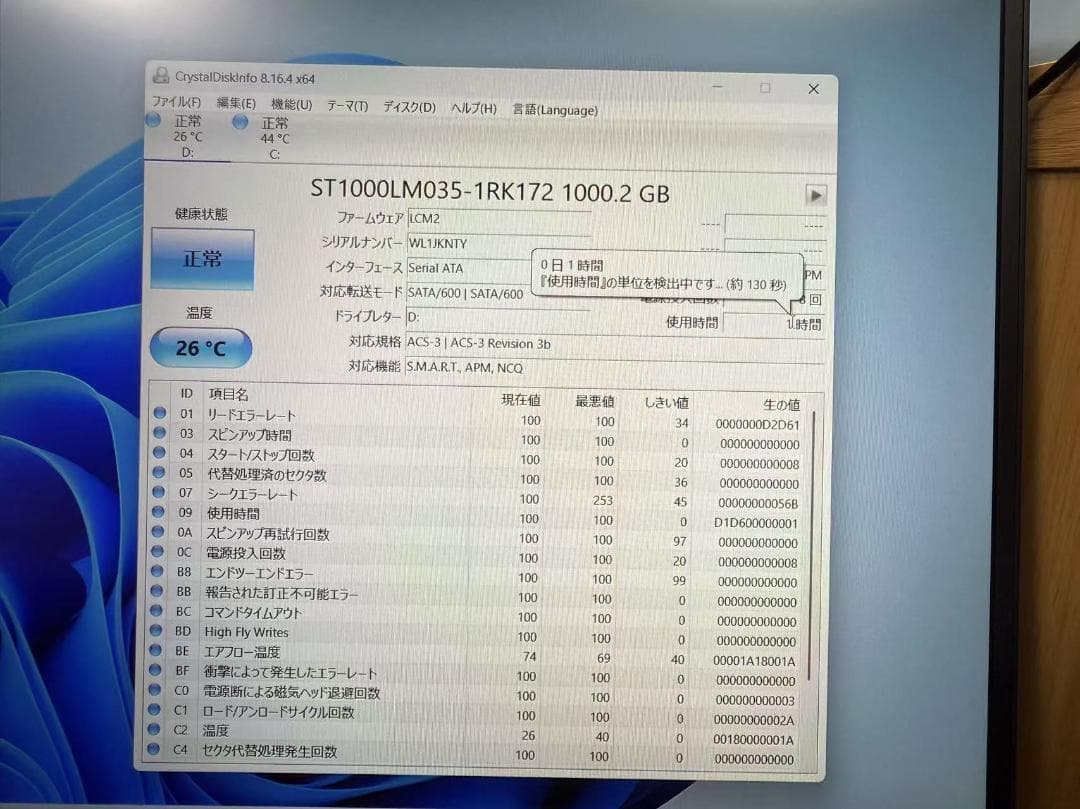Open the 機能 menu

(289, 101)
